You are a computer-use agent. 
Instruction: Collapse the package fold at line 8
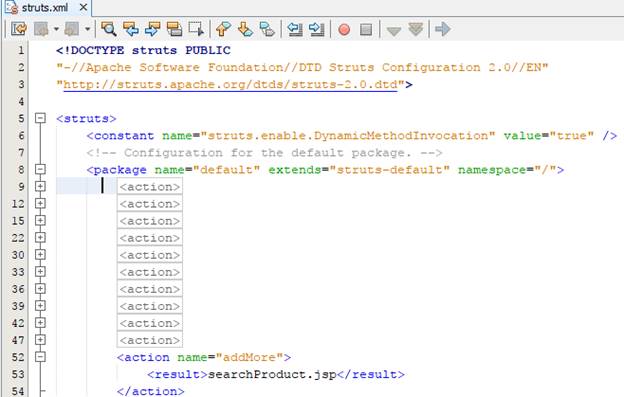click(40, 169)
